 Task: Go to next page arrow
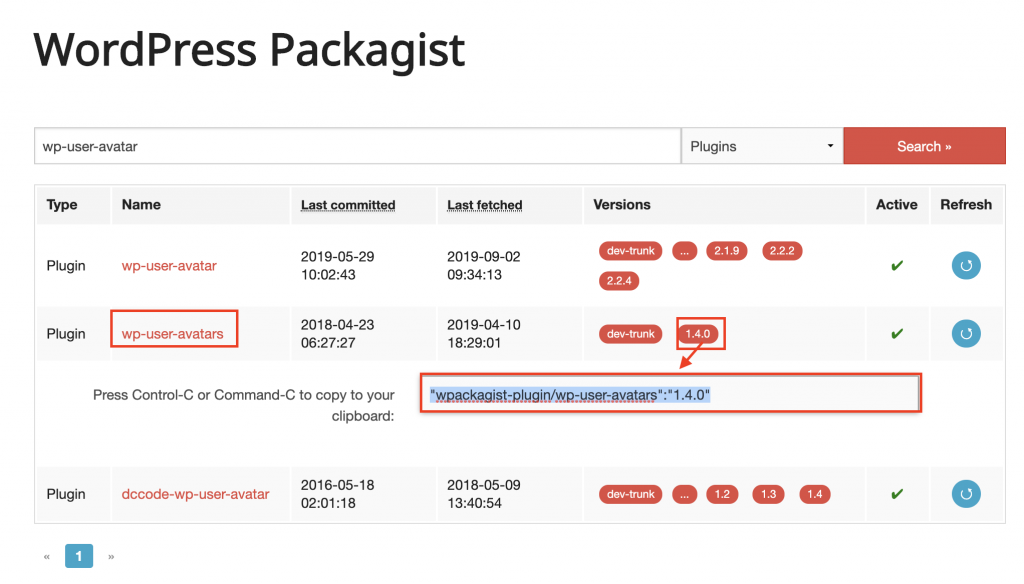tap(111, 557)
